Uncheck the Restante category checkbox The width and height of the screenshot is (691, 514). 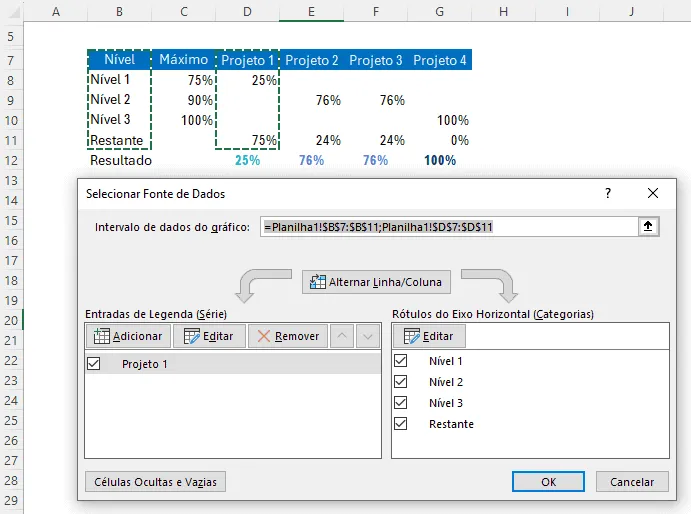(x=401, y=424)
